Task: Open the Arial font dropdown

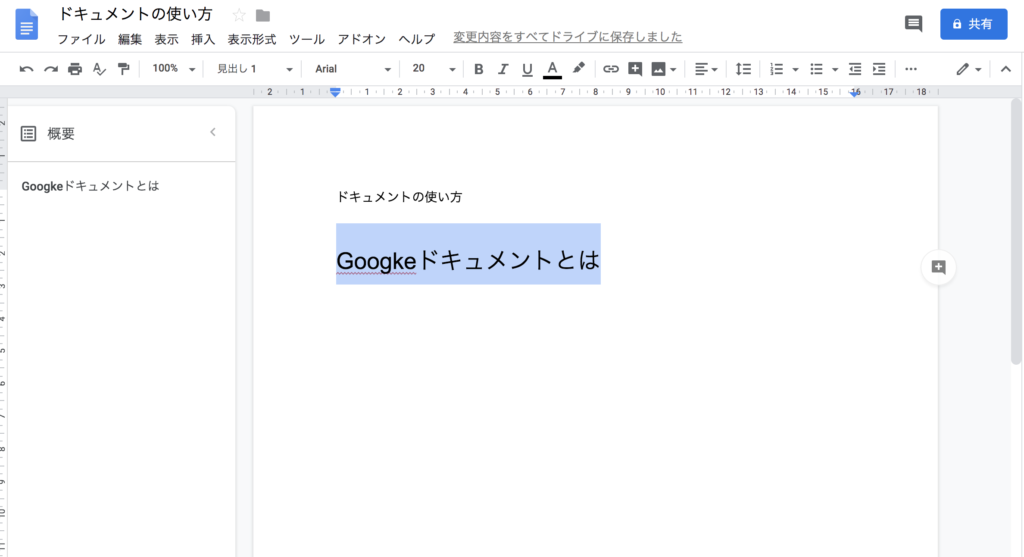Action: click(353, 69)
